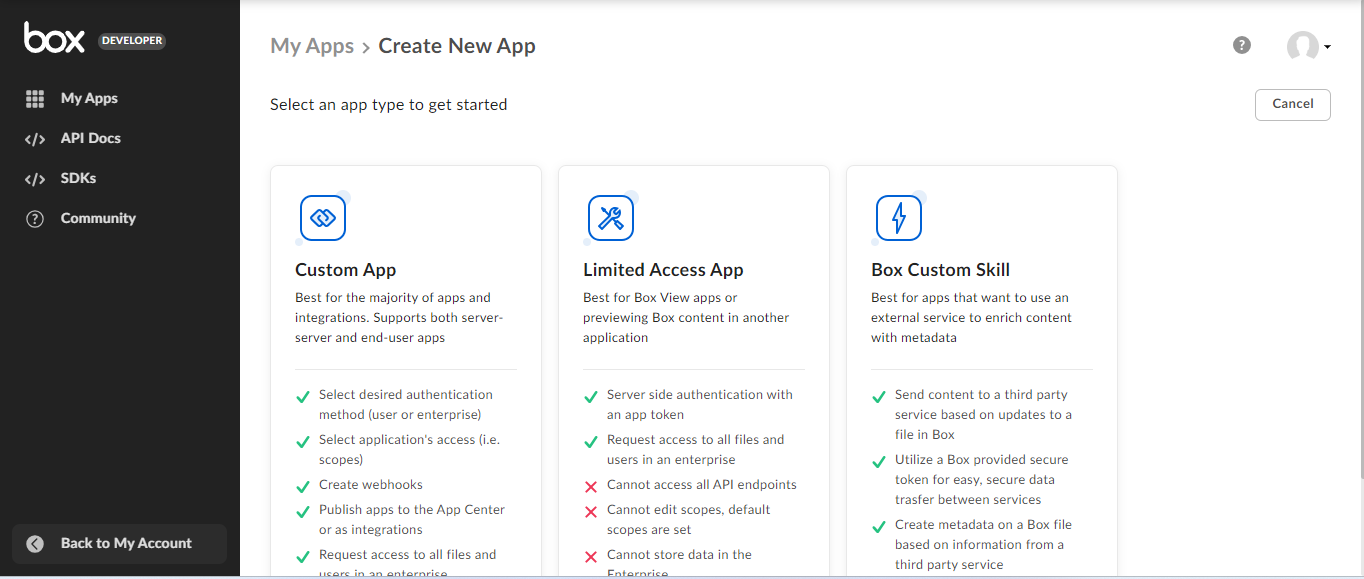Go to API Docs in sidebar

(x=90, y=139)
